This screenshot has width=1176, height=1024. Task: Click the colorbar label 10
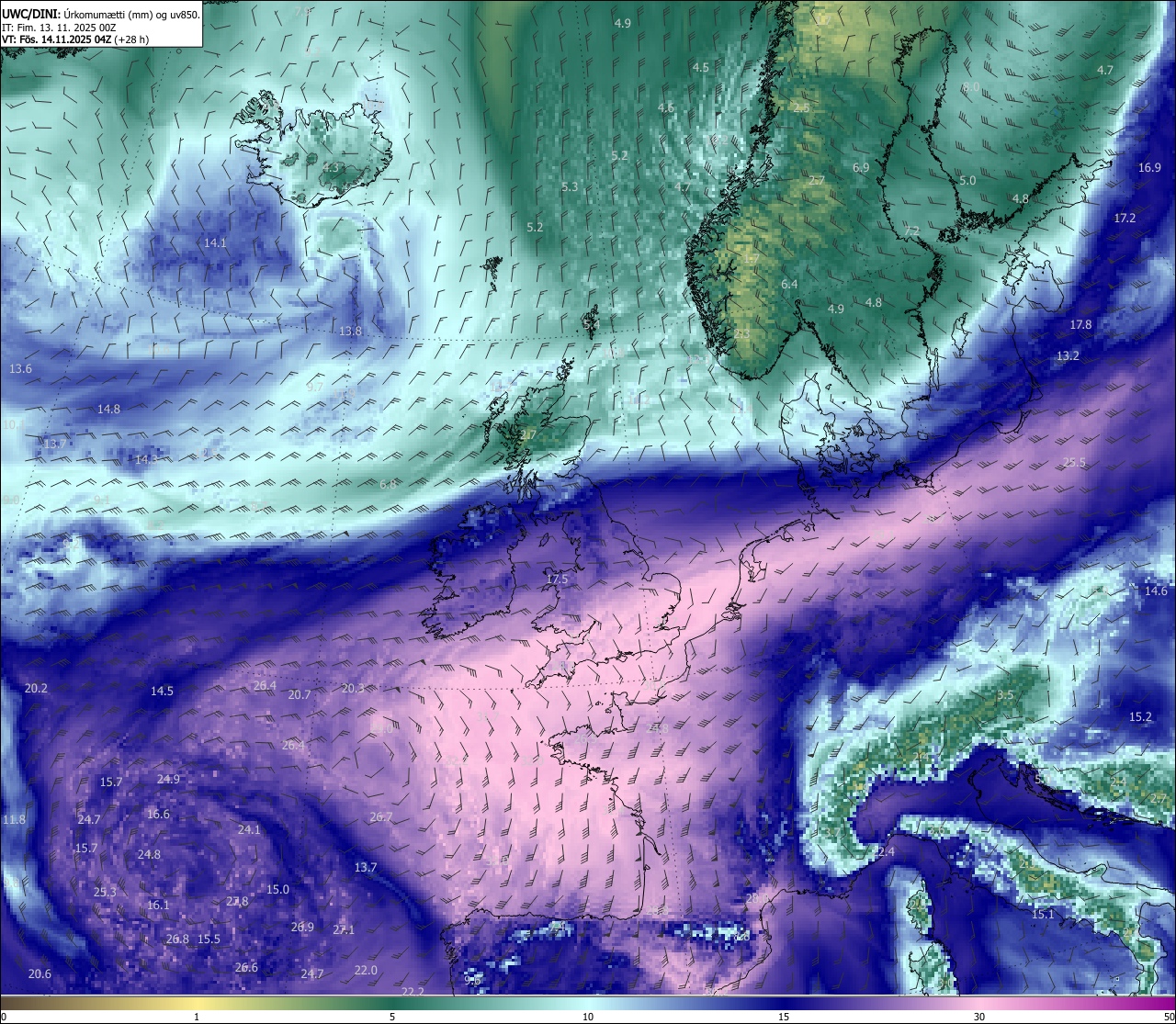588,1017
